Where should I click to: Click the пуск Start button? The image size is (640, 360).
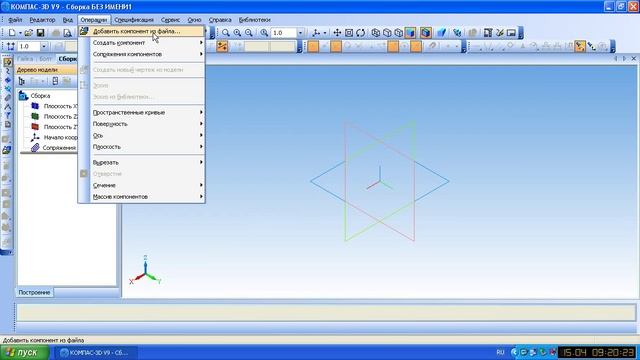(25, 352)
